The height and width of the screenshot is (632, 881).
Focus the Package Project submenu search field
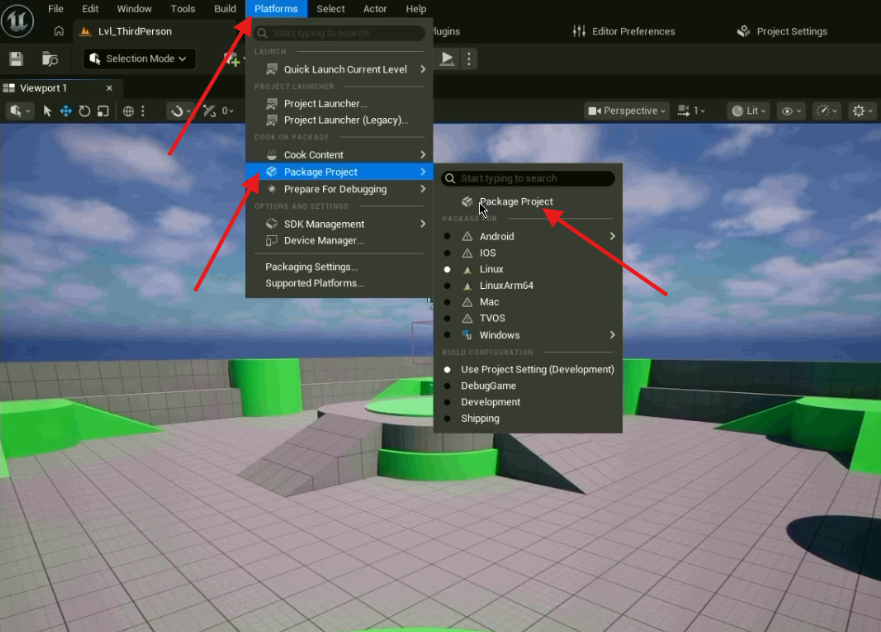click(528, 179)
